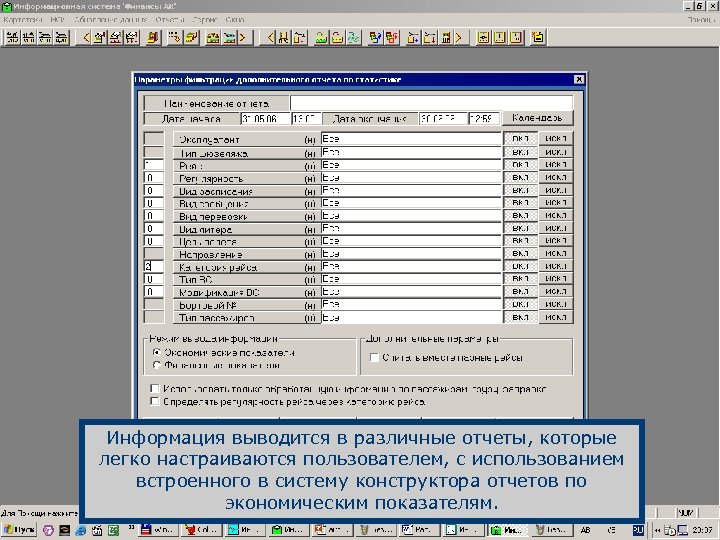This screenshot has height=540, width=720.
Task: Click the Все field in Цель полета row
Action: [411, 241]
